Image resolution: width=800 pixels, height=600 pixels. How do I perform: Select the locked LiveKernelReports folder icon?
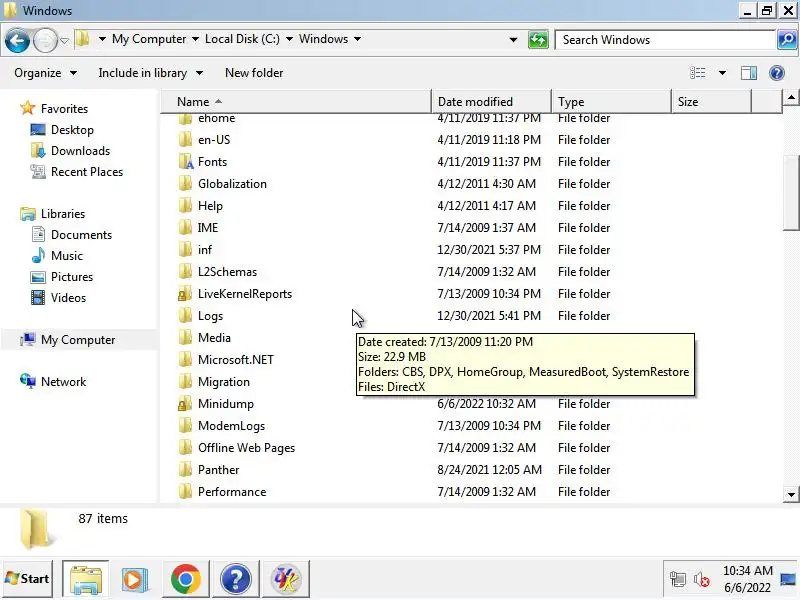pyautogui.click(x=185, y=294)
